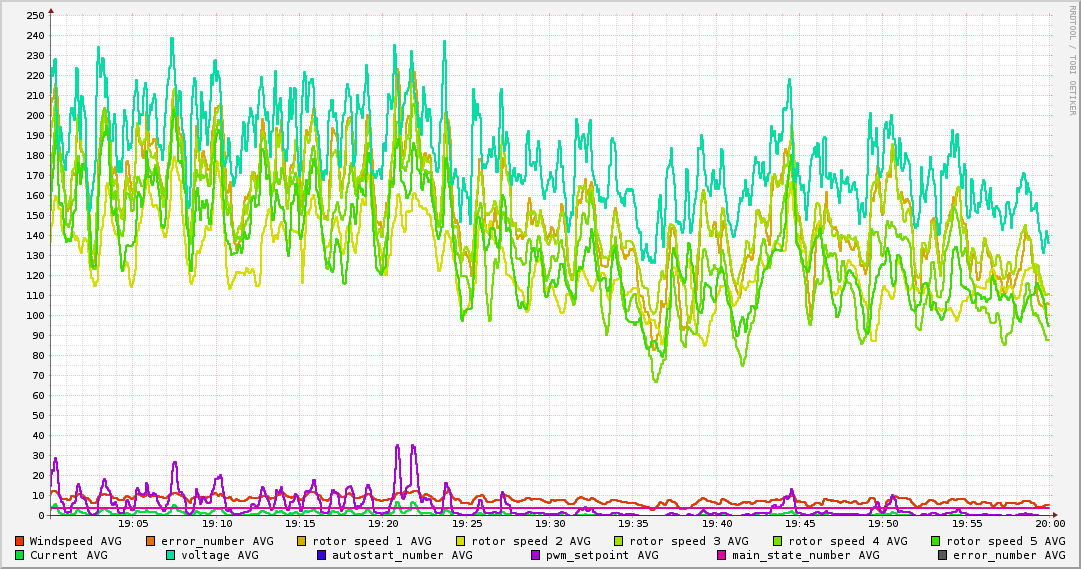Click the 19:35 time axis label
Image resolution: width=1081 pixels, height=569 pixels.
tap(634, 524)
